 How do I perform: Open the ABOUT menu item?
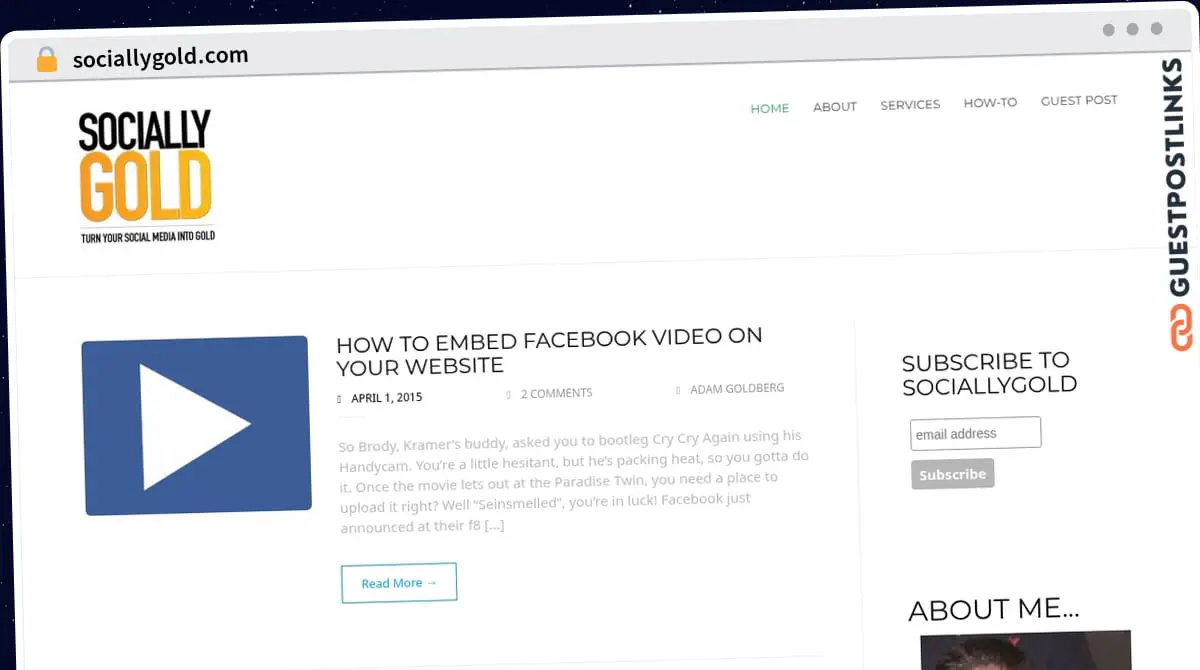(835, 107)
